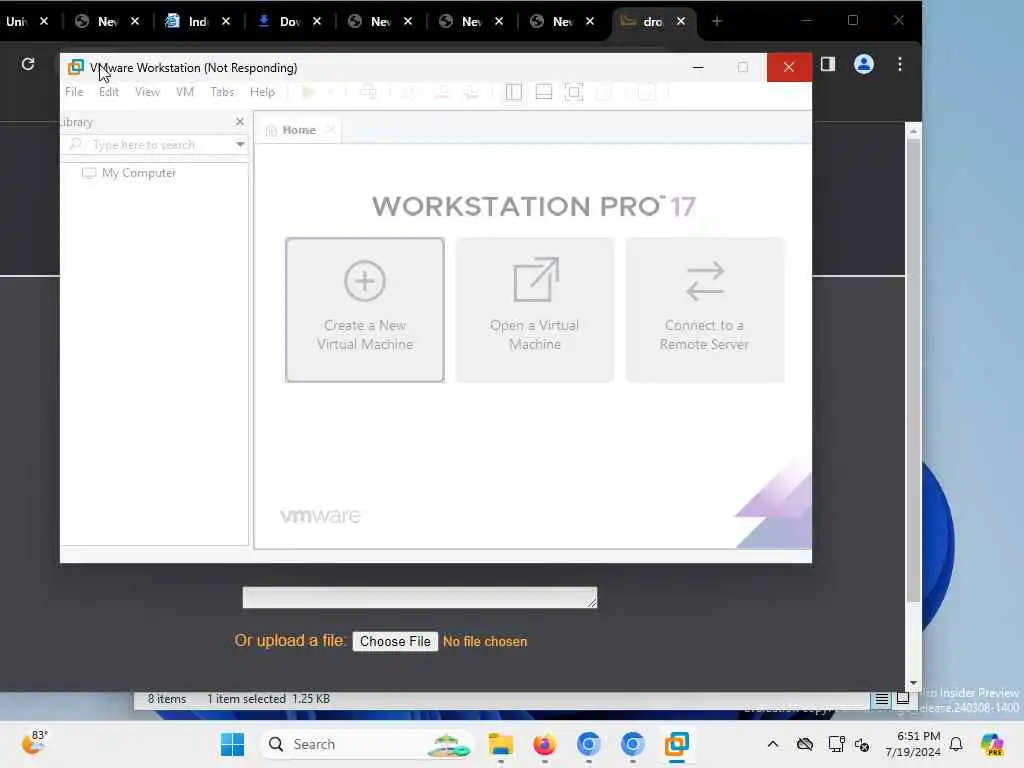Open VMware Workstation taskbar icon
The image size is (1024, 768).
[677, 744]
